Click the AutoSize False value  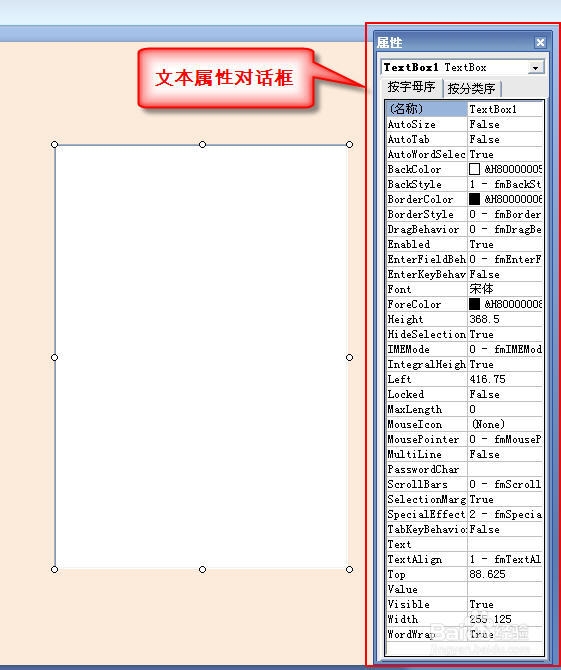pyautogui.click(x=484, y=124)
